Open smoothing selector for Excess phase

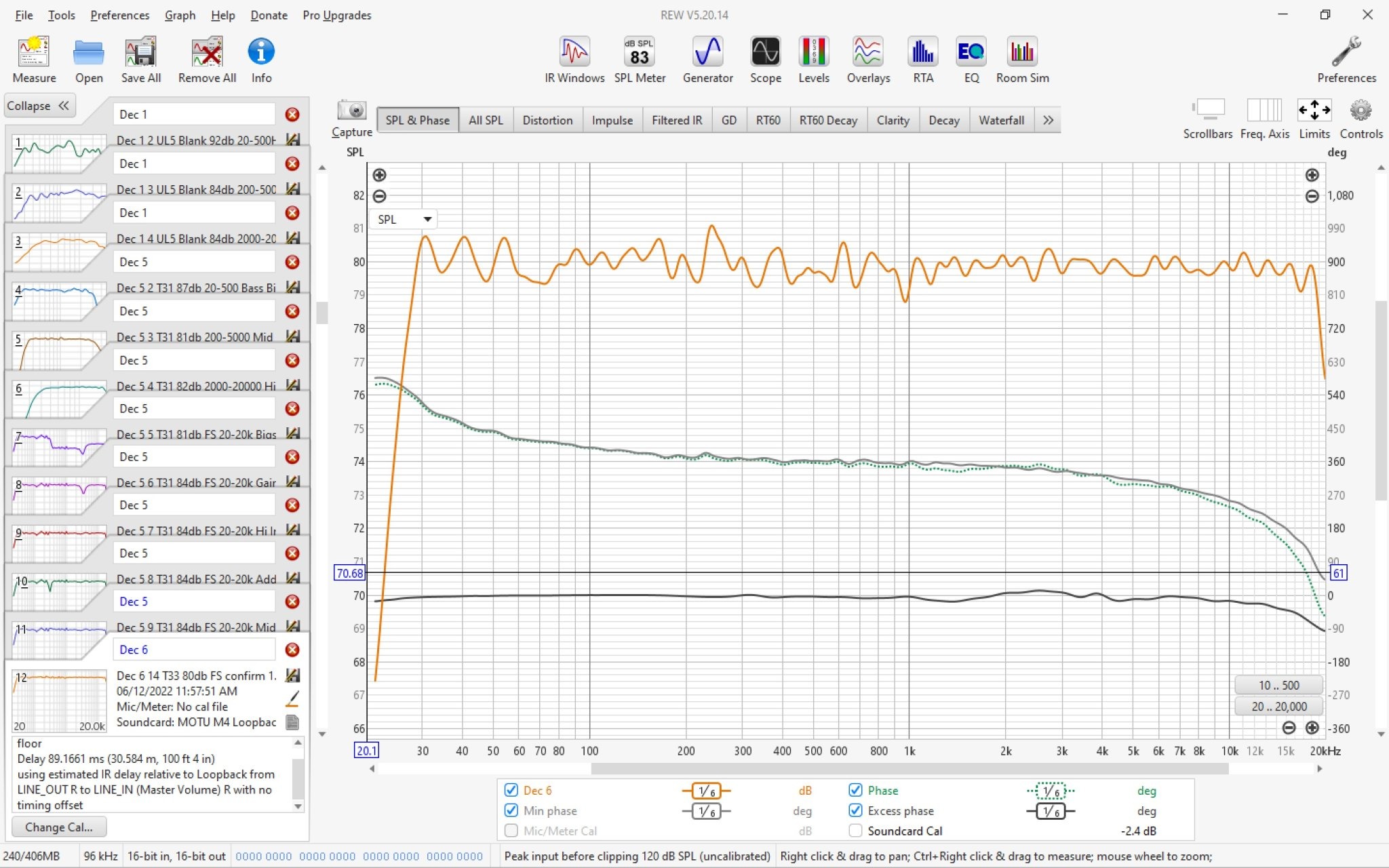pyautogui.click(x=1051, y=811)
